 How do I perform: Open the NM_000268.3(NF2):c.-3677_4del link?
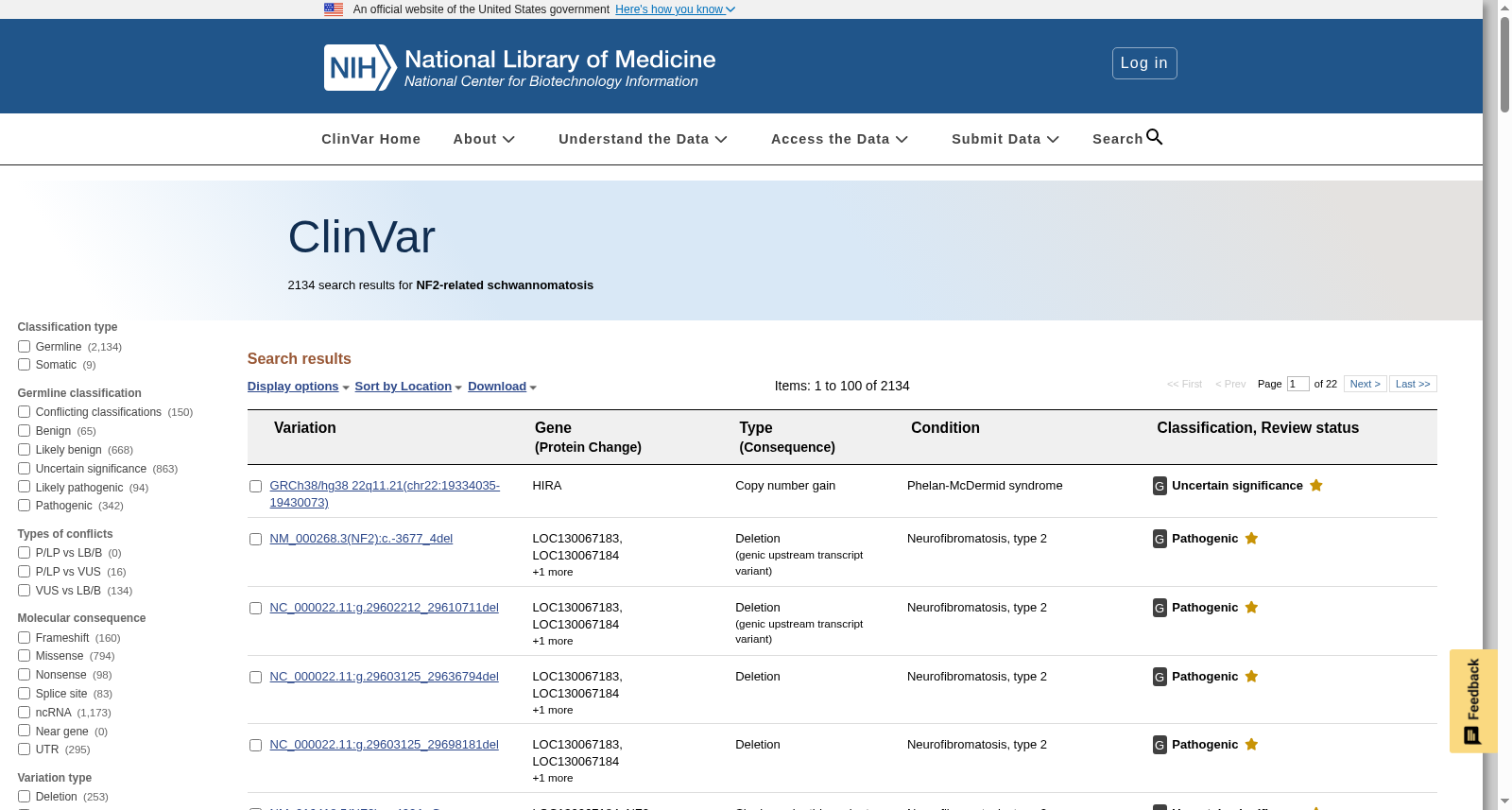click(361, 539)
